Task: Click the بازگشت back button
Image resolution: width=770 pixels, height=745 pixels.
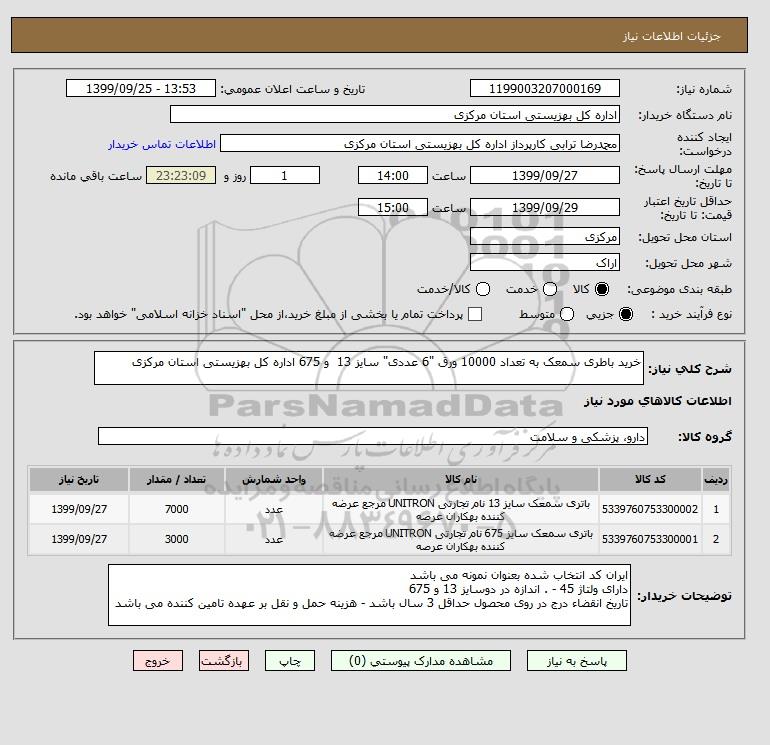Action: pos(224,661)
